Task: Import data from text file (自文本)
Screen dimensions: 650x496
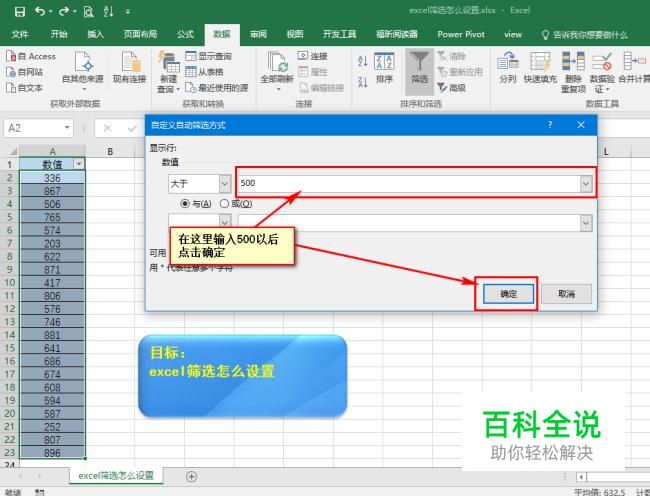Action: click(x=25, y=88)
